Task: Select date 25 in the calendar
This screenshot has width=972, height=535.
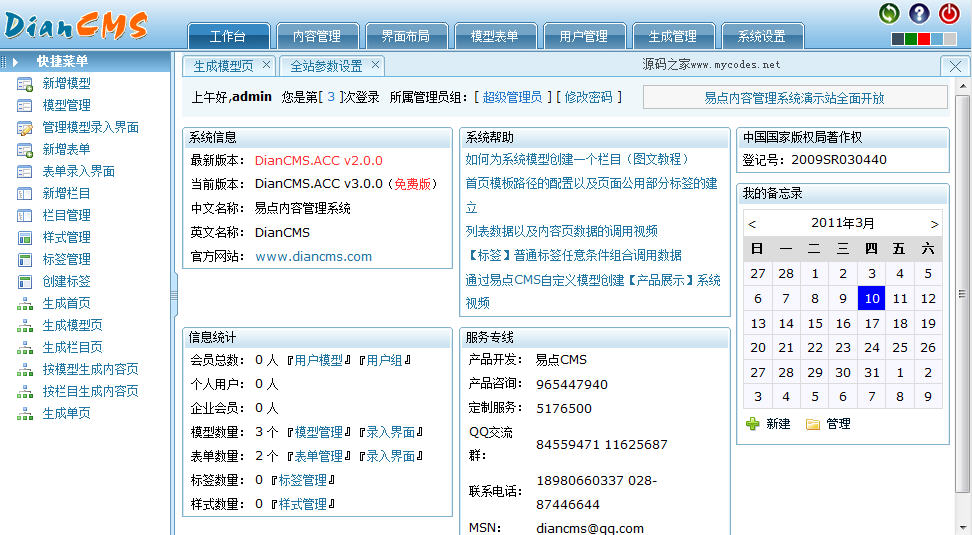Action: (900, 348)
